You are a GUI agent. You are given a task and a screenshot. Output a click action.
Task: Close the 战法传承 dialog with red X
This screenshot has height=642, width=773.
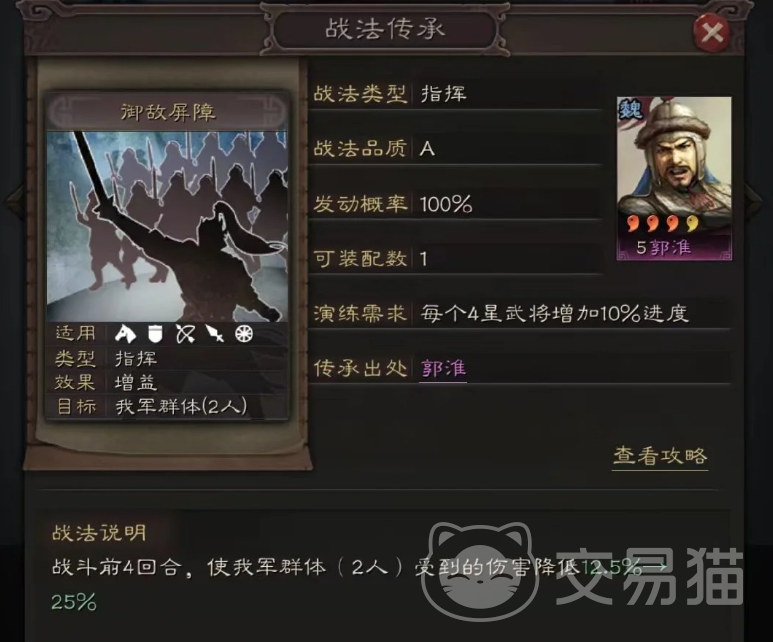coord(711,33)
